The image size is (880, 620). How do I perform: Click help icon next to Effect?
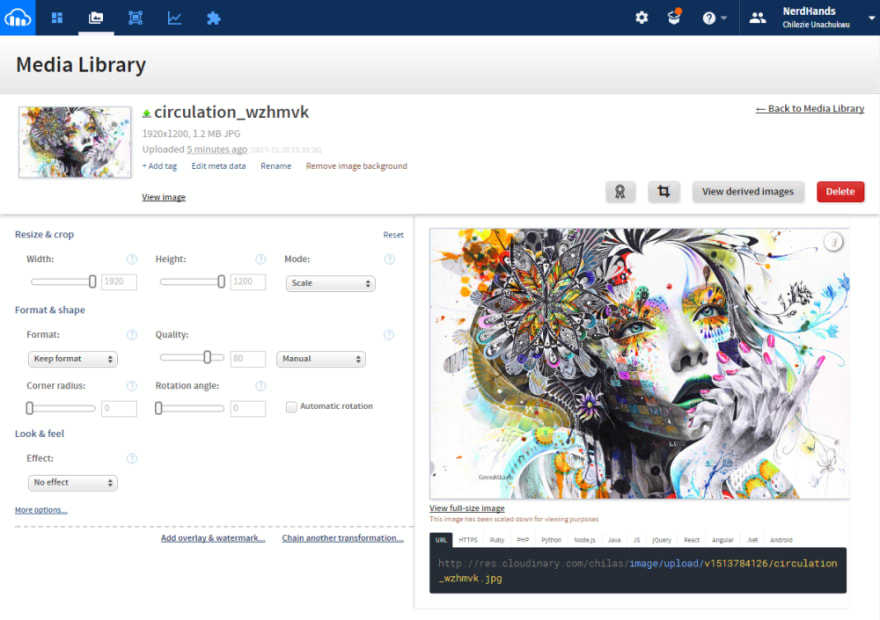coord(132,459)
